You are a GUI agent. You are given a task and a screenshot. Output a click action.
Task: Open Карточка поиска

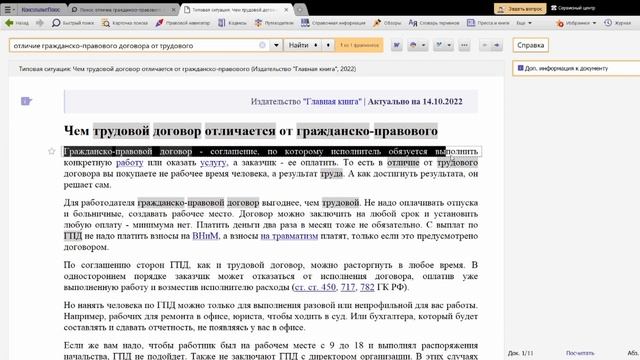(x=125, y=23)
